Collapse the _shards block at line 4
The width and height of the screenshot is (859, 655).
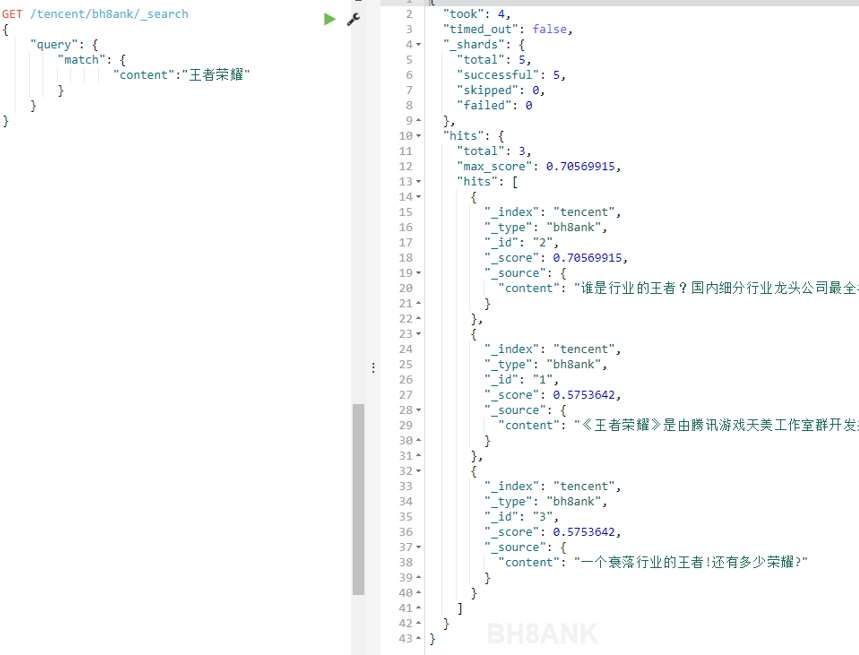pos(419,44)
